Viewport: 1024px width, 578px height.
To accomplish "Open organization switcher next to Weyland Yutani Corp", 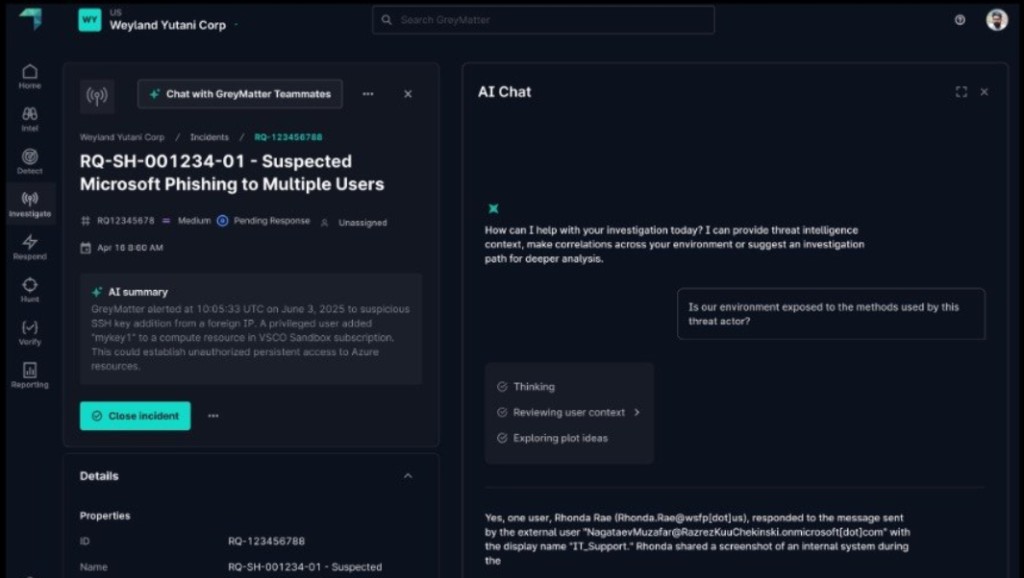I will [x=236, y=25].
